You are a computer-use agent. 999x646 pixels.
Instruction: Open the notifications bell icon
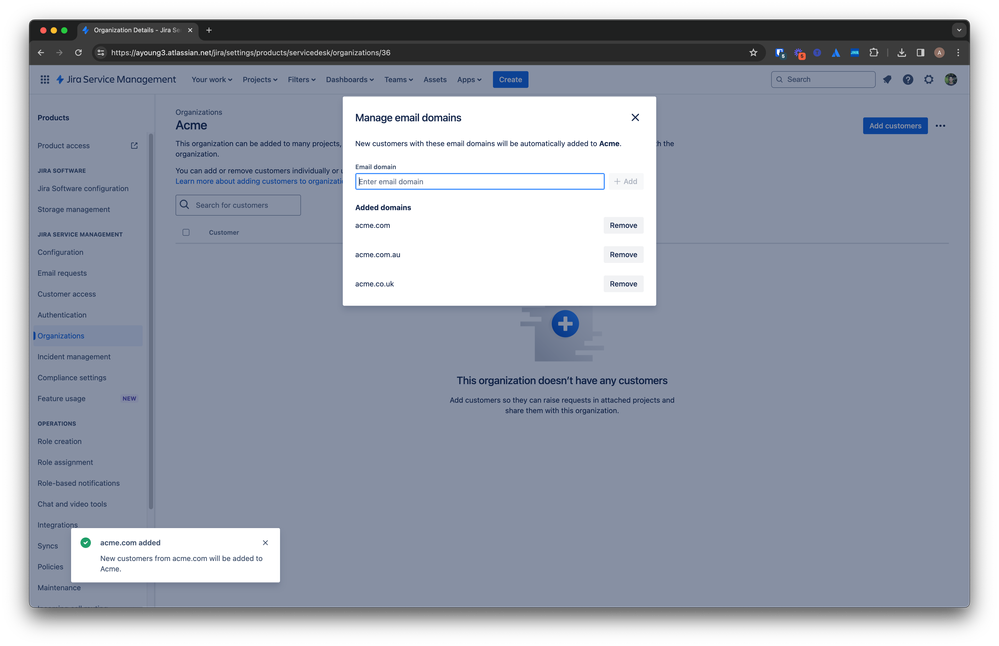887,79
